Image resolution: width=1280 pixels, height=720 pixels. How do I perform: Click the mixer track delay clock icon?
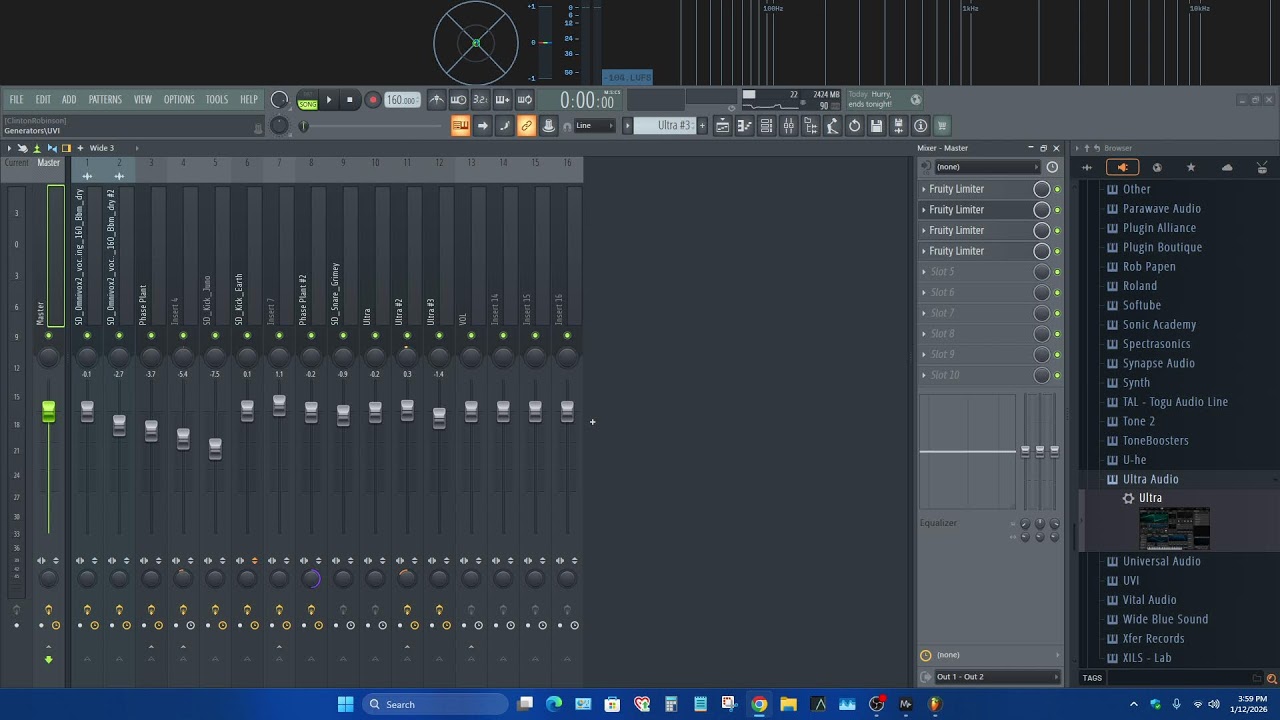coord(1052,167)
